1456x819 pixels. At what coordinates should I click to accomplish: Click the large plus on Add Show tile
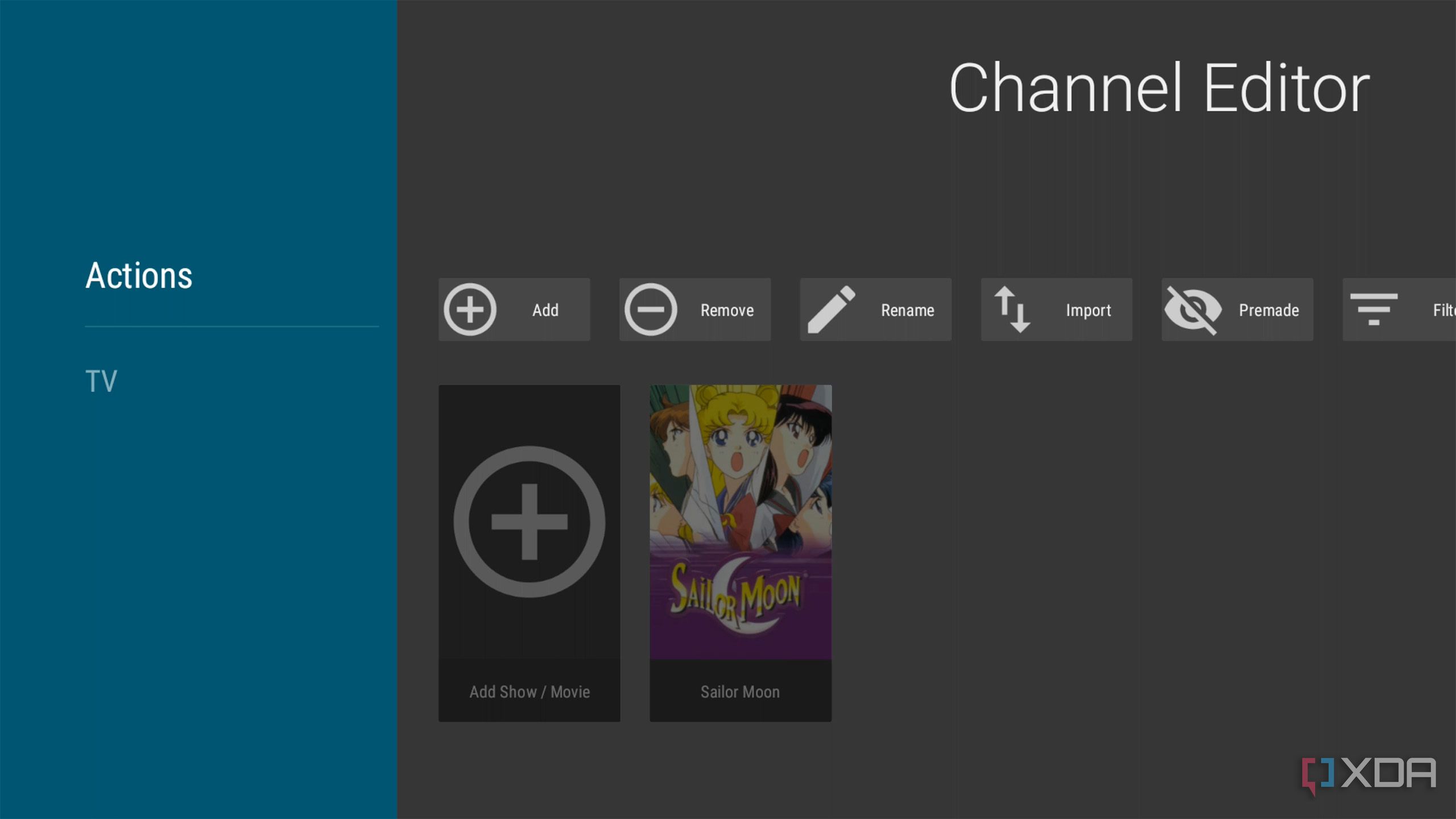(x=530, y=522)
